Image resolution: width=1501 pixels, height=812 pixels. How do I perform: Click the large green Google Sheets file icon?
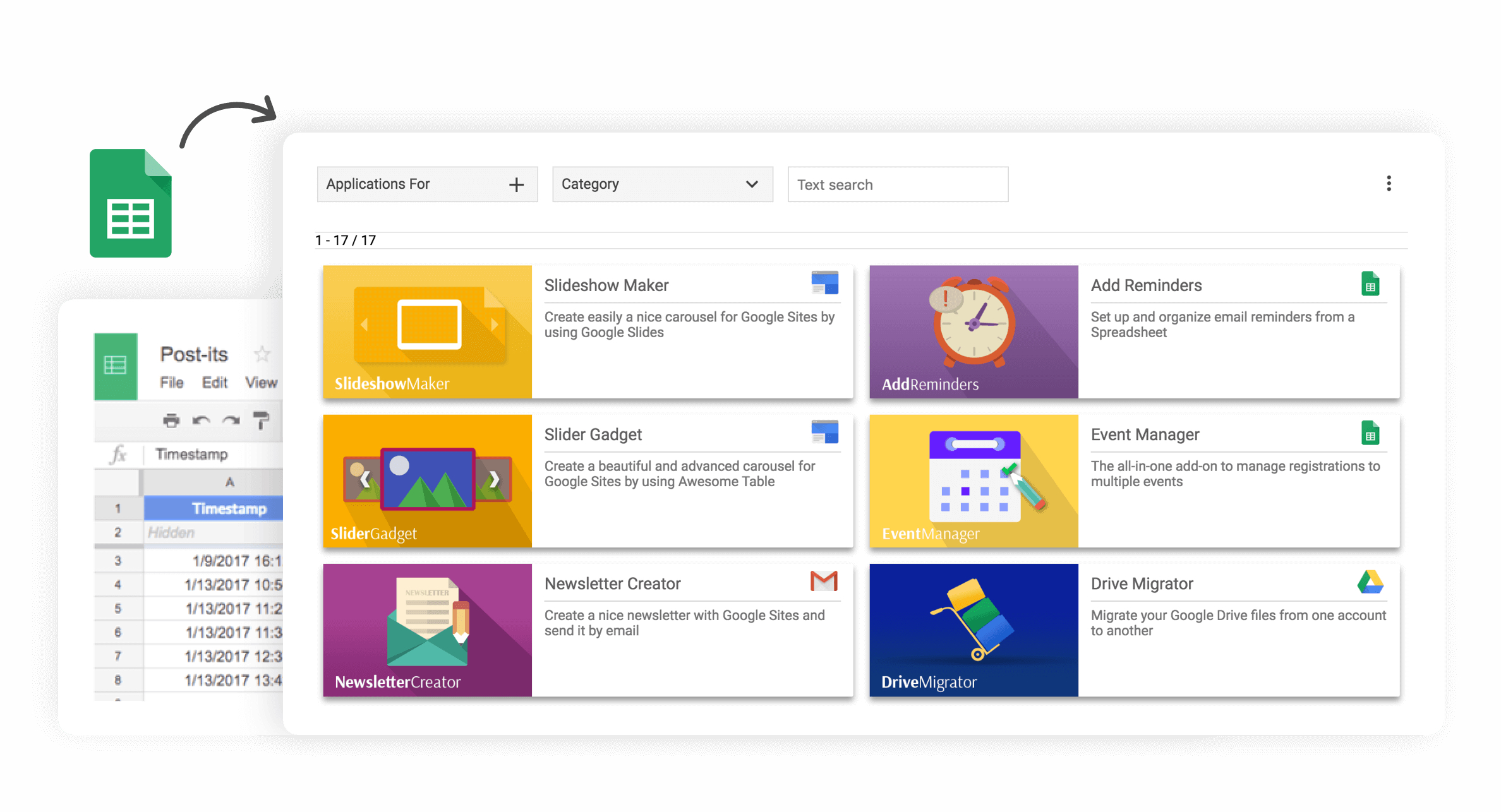pos(131,203)
